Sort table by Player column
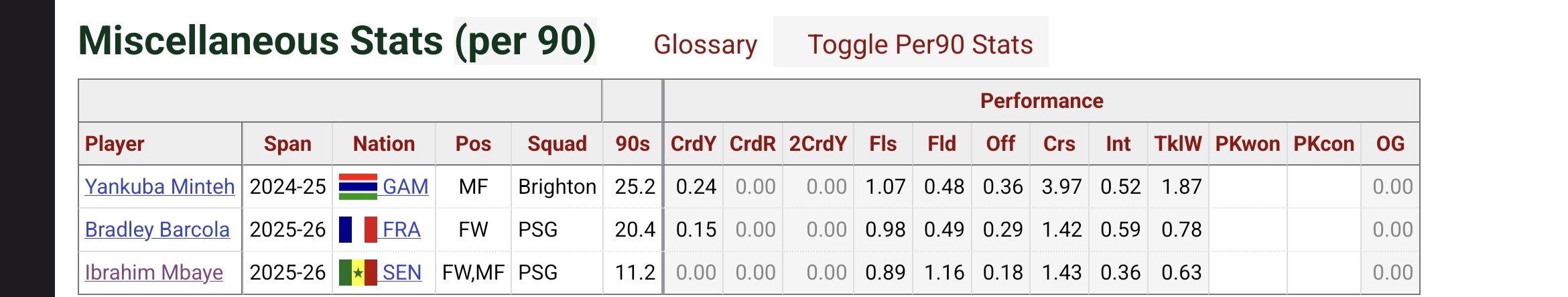This screenshot has width=1568, height=297. [x=115, y=143]
